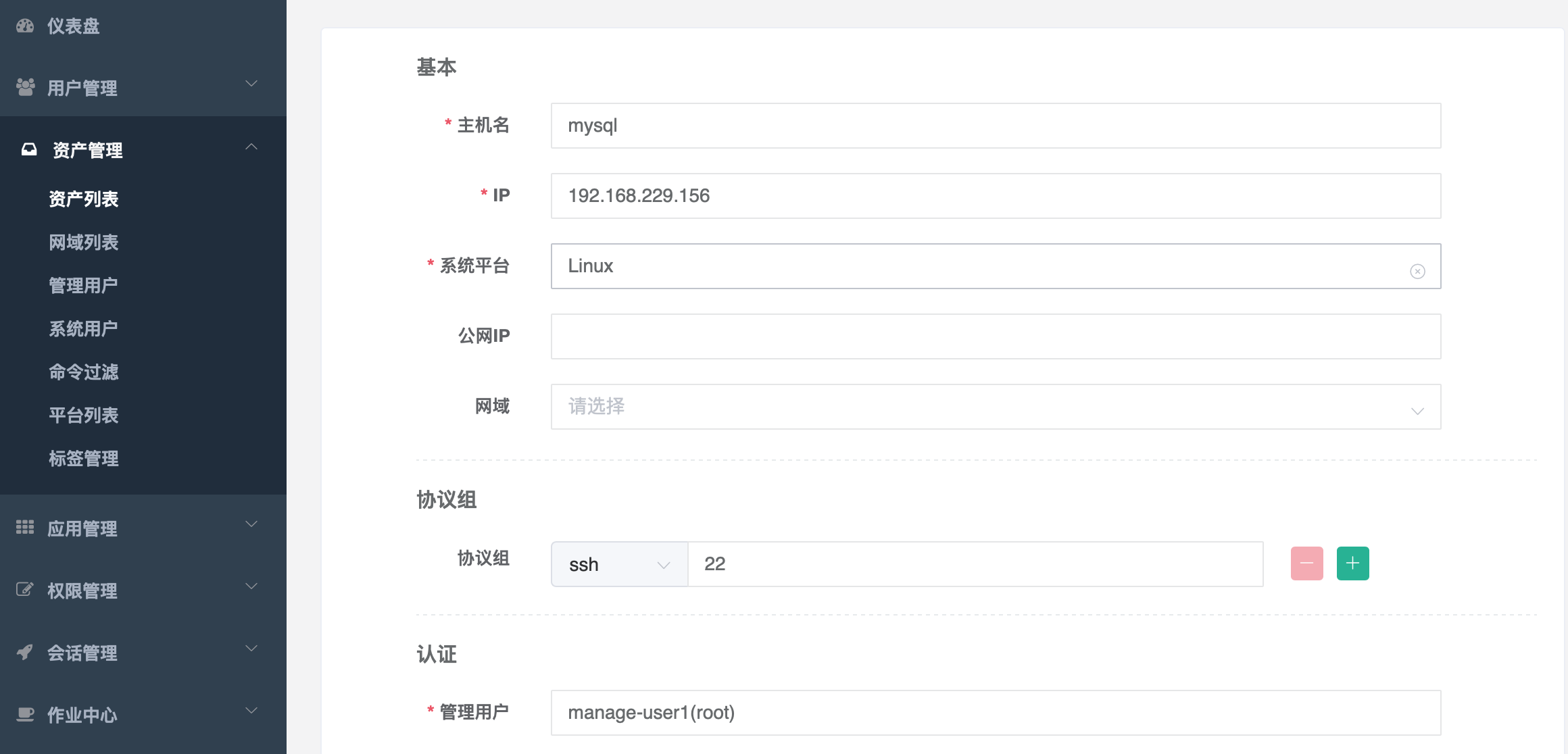
Task: Click the 应用管理 grid icon
Action: point(25,527)
